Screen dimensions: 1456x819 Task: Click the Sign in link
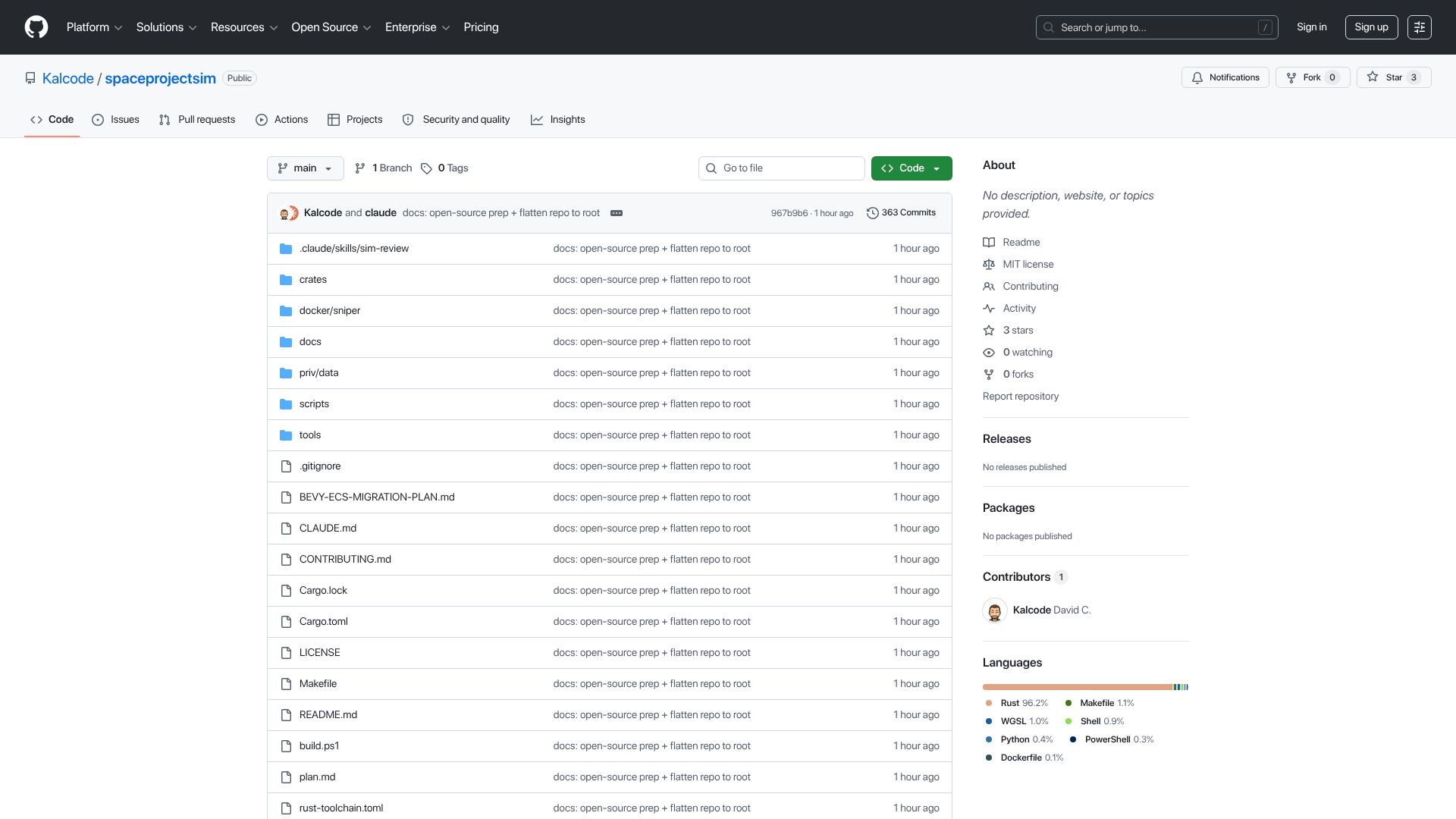[1311, 27]
